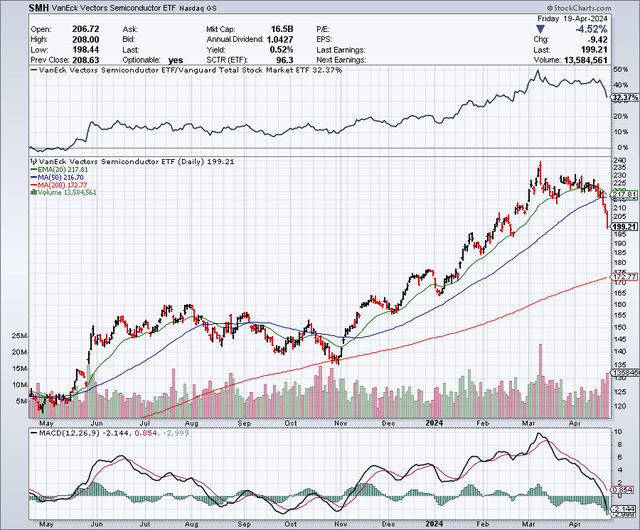Click the Chg value -9.42
The image size is (640, 530).
point(597,40)
